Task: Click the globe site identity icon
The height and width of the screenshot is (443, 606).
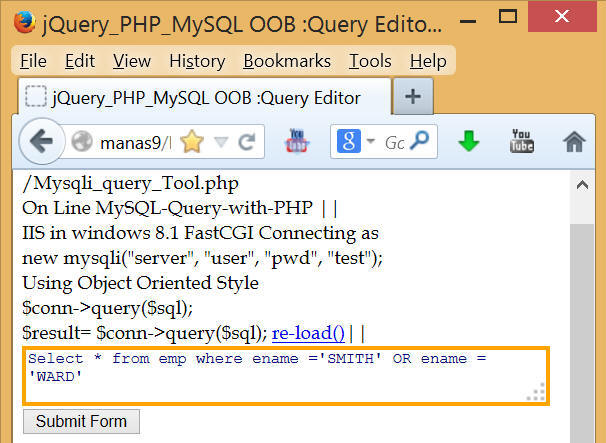Action: [82, 142]
